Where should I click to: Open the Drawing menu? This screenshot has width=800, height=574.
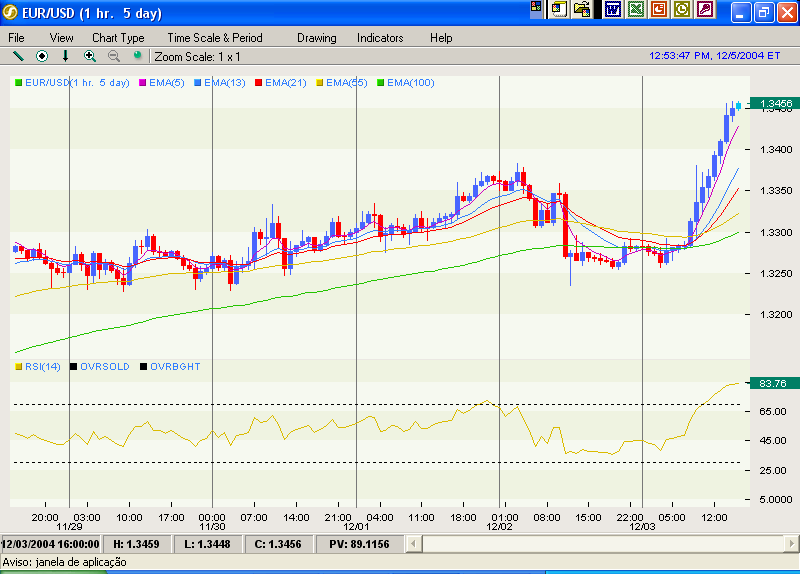[316, 38]
